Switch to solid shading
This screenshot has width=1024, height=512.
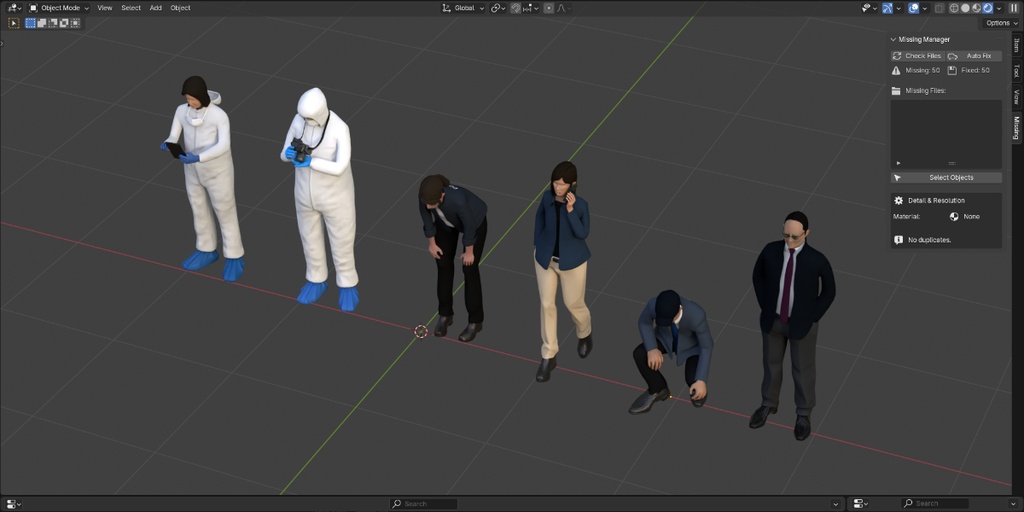(x=965, y=8)
